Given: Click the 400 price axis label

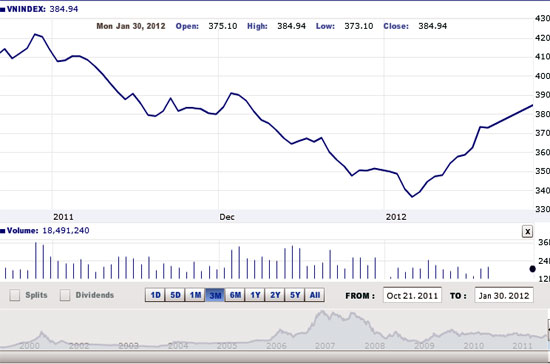Looking at the screenshot, I should pyautogui.click(x=542, y=76).
